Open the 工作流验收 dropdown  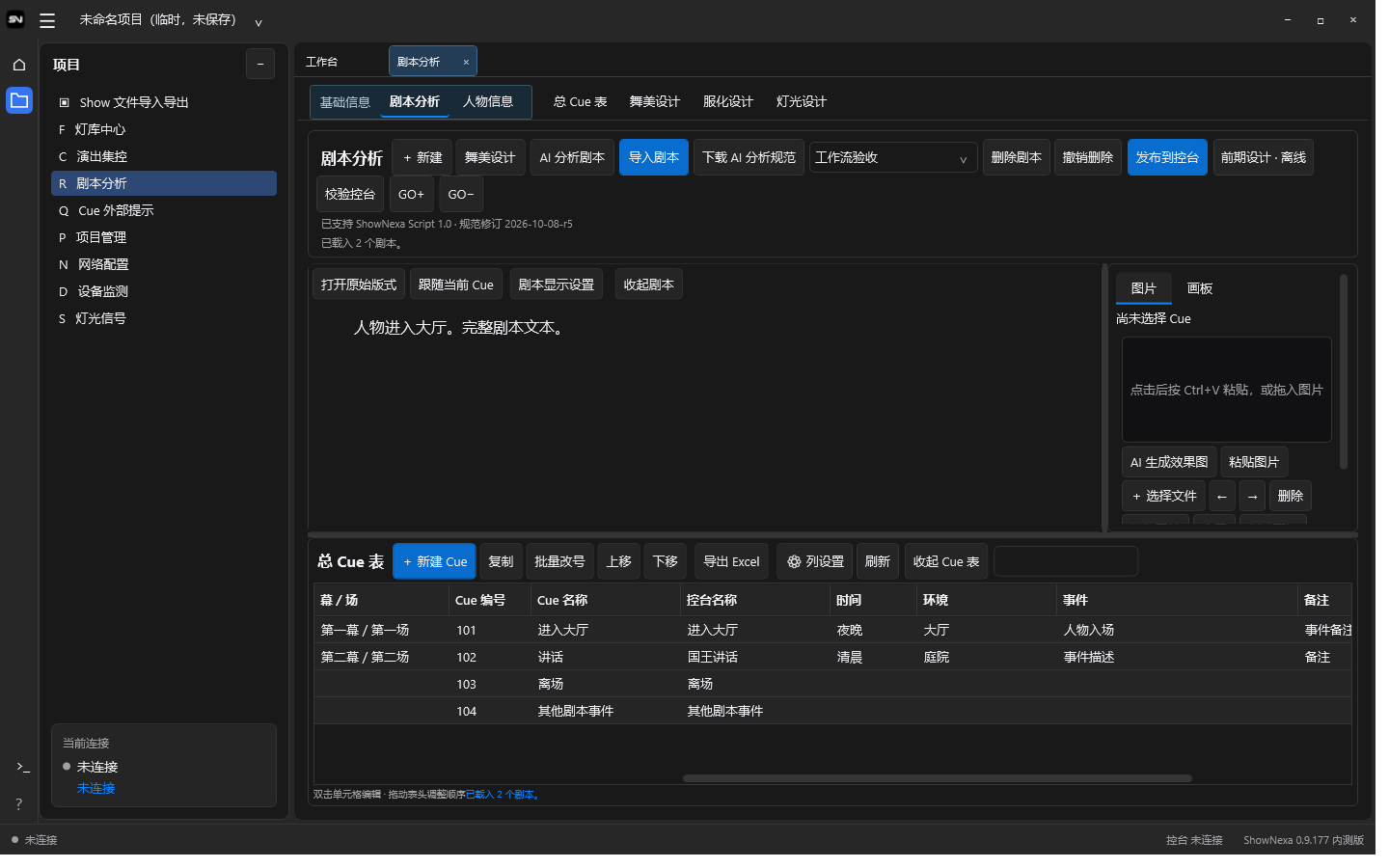tap(893, 157)
